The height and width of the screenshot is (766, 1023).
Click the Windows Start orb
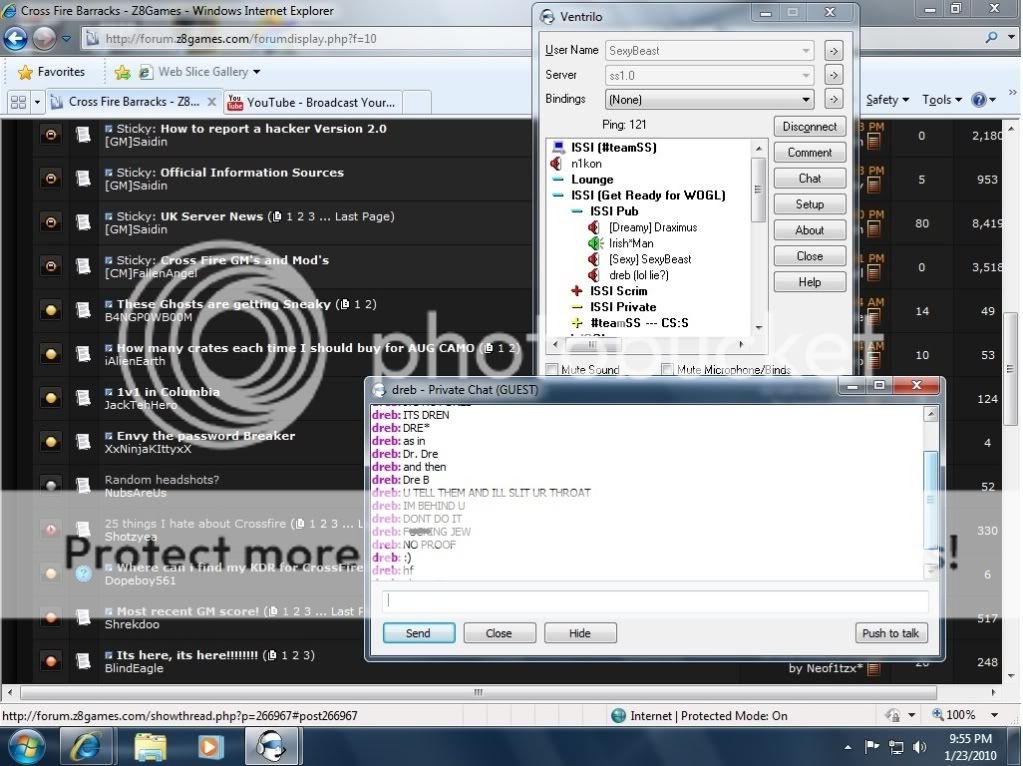point(27,746)
